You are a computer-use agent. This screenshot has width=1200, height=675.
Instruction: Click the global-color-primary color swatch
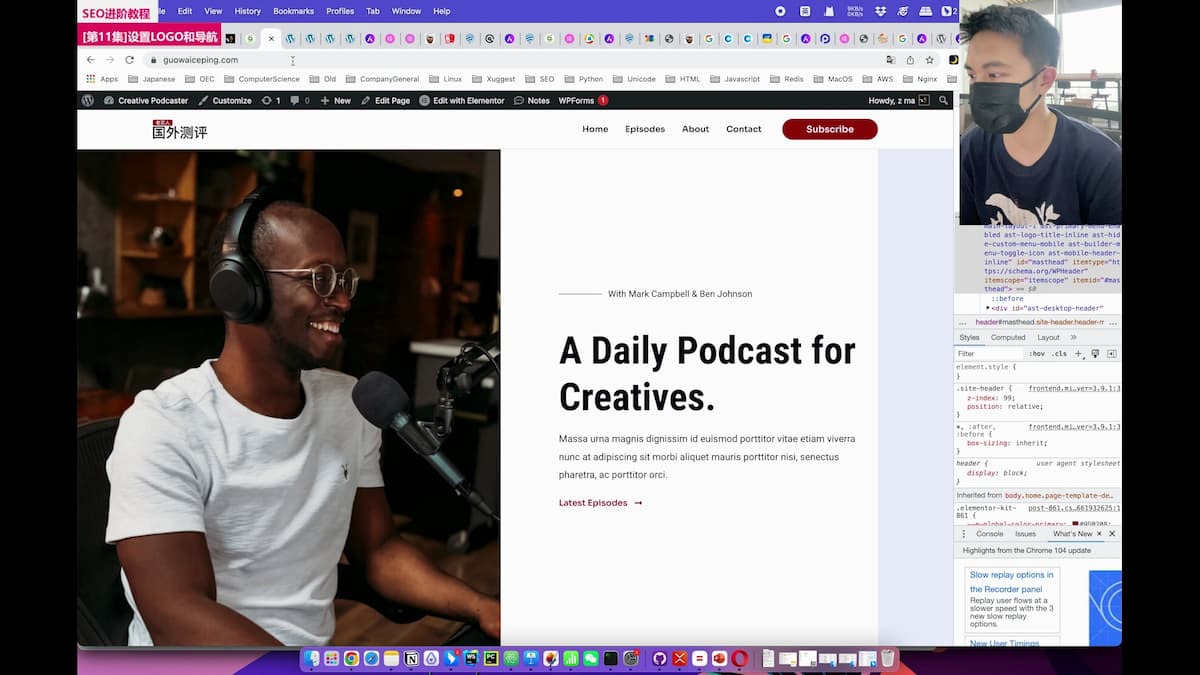click(x=1075, y=523)
